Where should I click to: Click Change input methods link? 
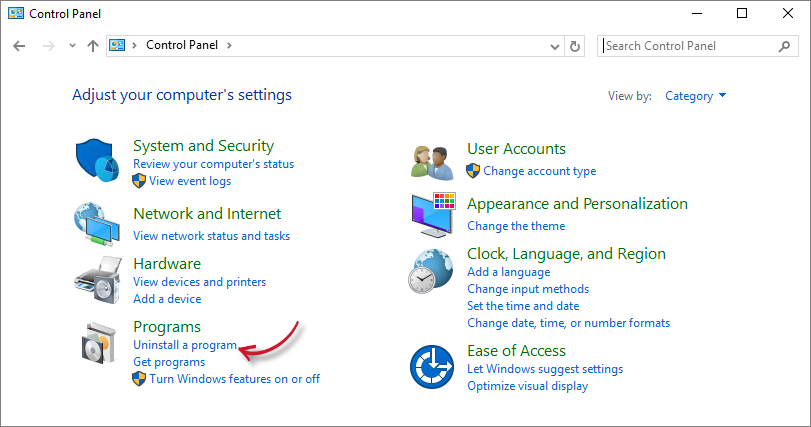528,289
